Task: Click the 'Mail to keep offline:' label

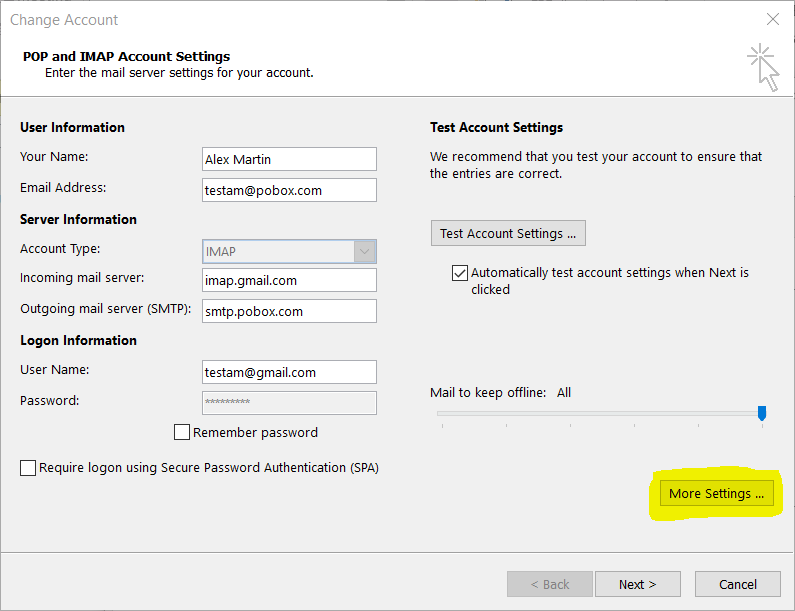Action: pyautogui.click(x=488, y=392)
